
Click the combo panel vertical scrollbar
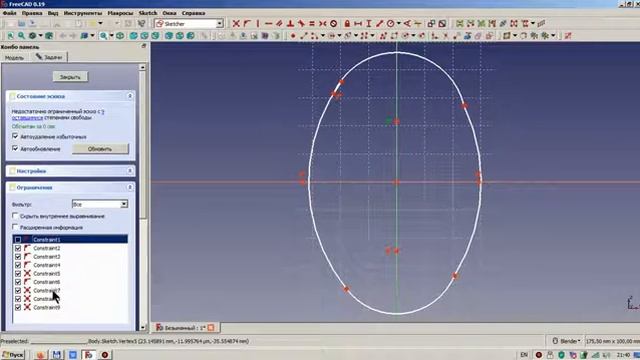[142, 197]
